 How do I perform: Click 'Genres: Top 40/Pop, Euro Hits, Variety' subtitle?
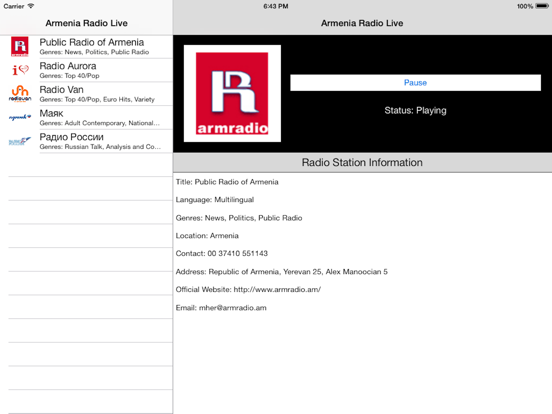point(97,99)
